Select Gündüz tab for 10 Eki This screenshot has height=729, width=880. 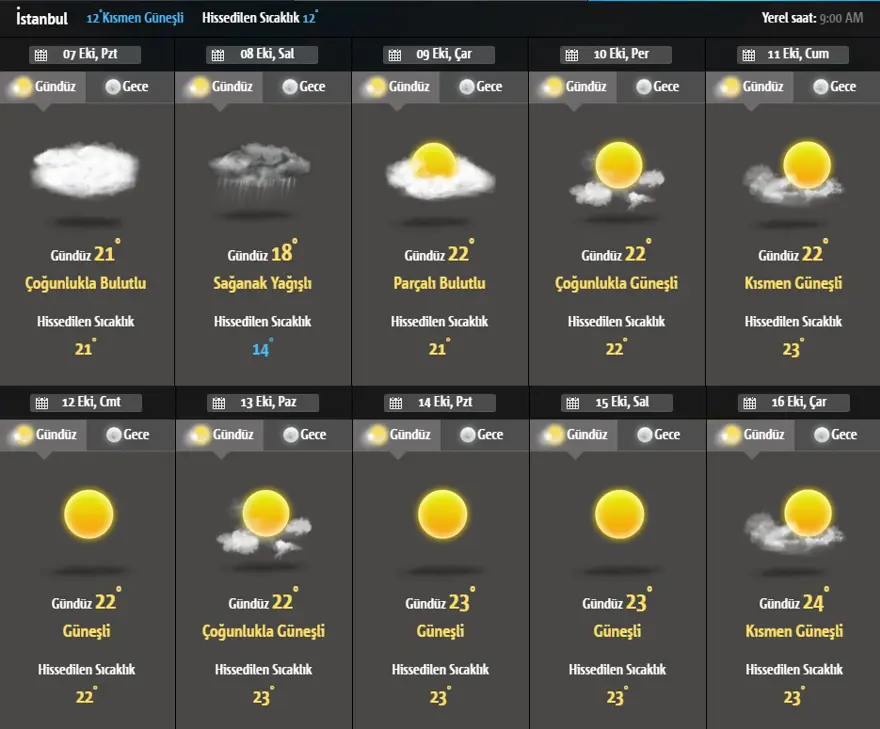click(x=574, y=87)
